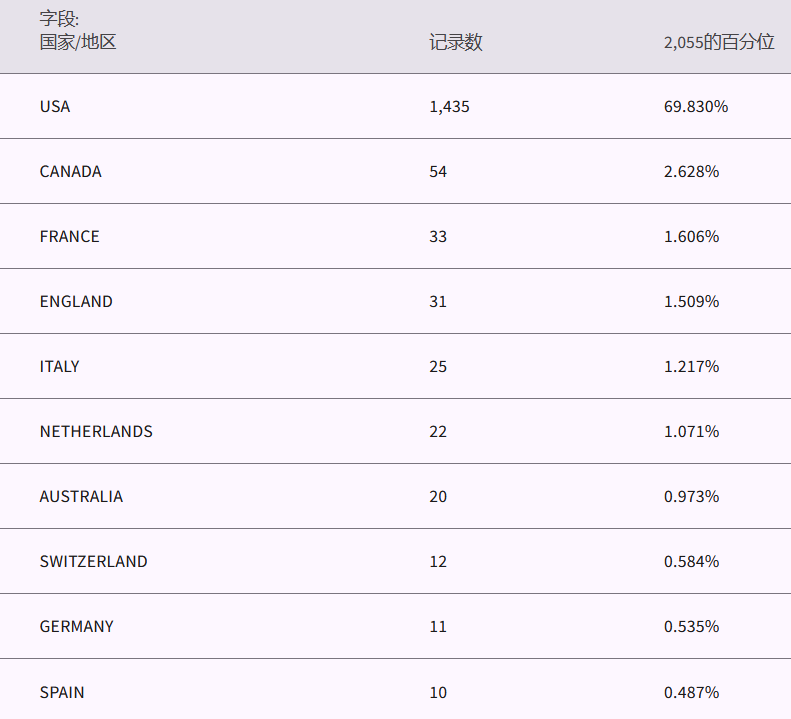The height and width of the screenshot is (719, 791).
Task: Click the 1,435 record count for USA
Action: pyautogui.click(x=449, y=106)
